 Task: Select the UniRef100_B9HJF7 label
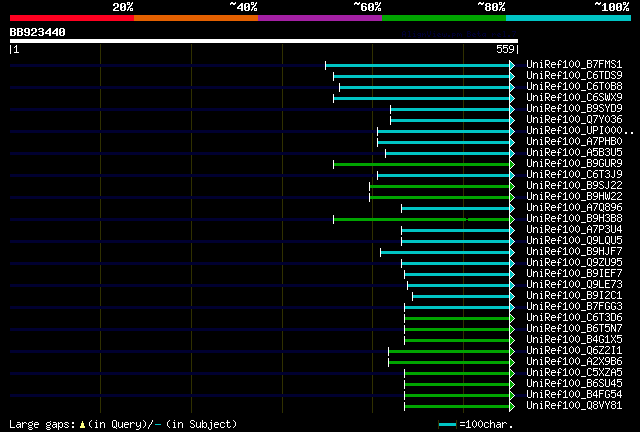coord(574,252)
